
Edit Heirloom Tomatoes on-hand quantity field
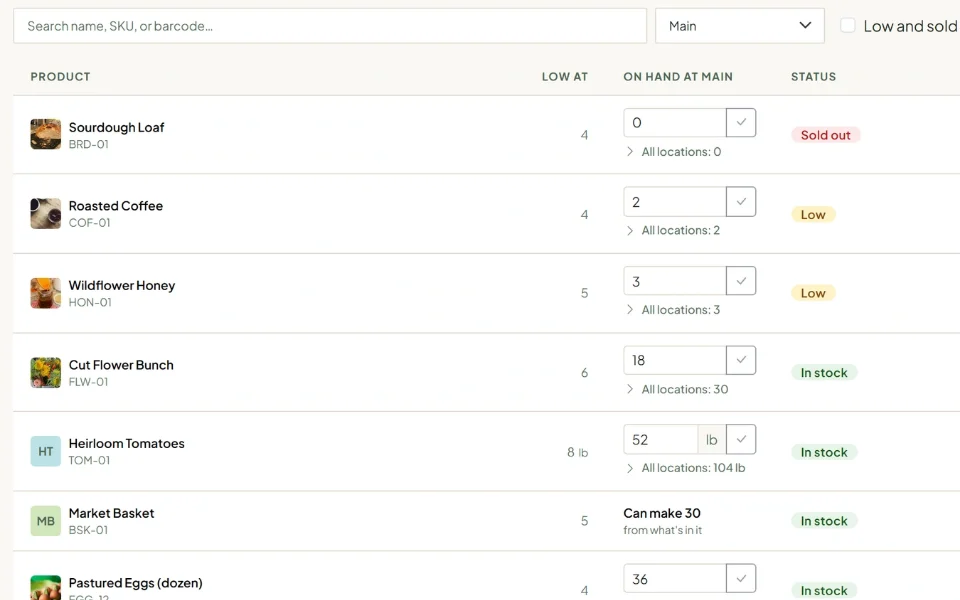[661, 439]
